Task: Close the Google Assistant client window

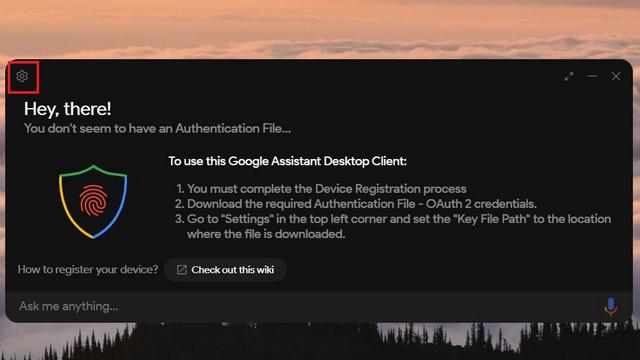Action: pyautogui.click(x=616, y=76)
